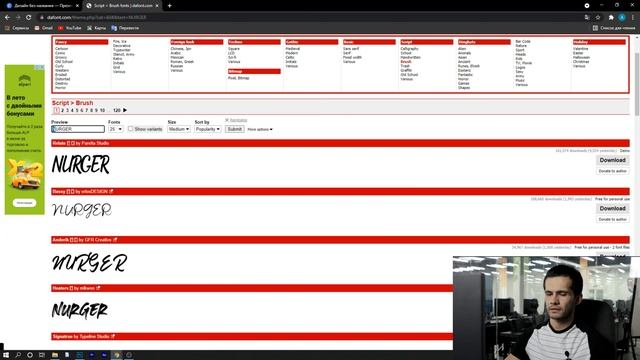Image resolution: width=640 pixels, height=360 pixels.
Task: Download the second font by vitteDESIGN
Action: pyautogui.click(x=612, y=208)
